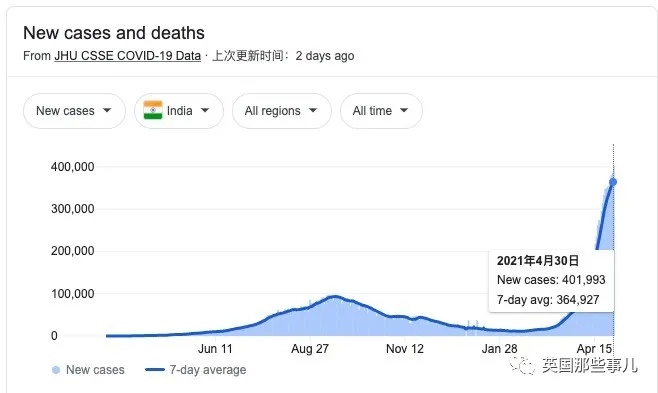Click the 7-day average legend line icon
Screen dimensions: 658x393
[x=155, y=370]
